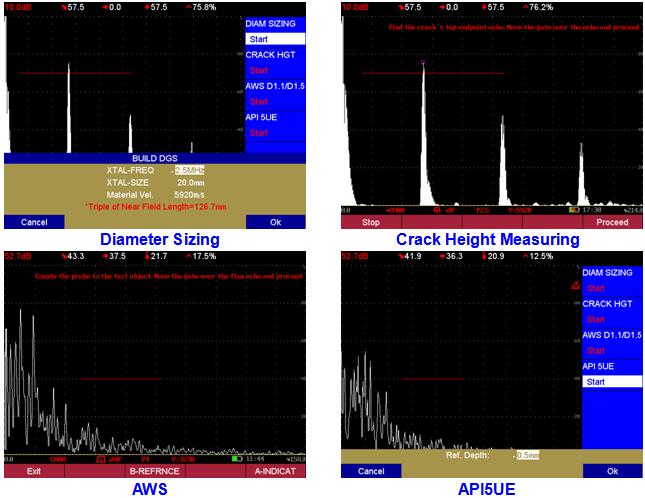Exit the AWS function
645x498 pixels.
(34, 471)
